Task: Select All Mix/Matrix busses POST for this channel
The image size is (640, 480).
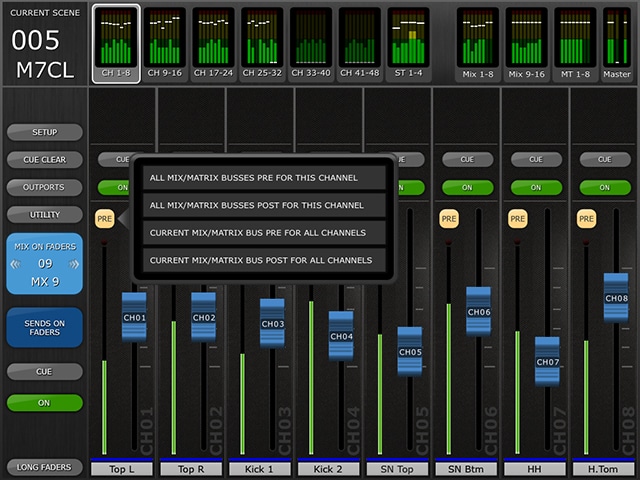Action: [x=259, y=205]
